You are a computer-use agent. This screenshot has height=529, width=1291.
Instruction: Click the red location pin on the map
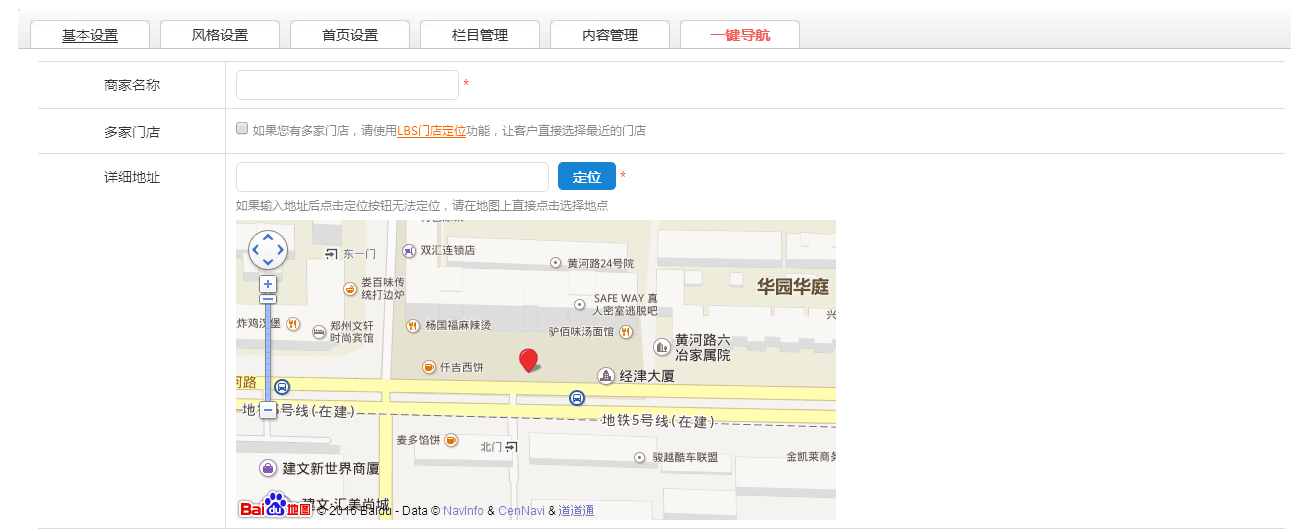[x=528, y=360]
